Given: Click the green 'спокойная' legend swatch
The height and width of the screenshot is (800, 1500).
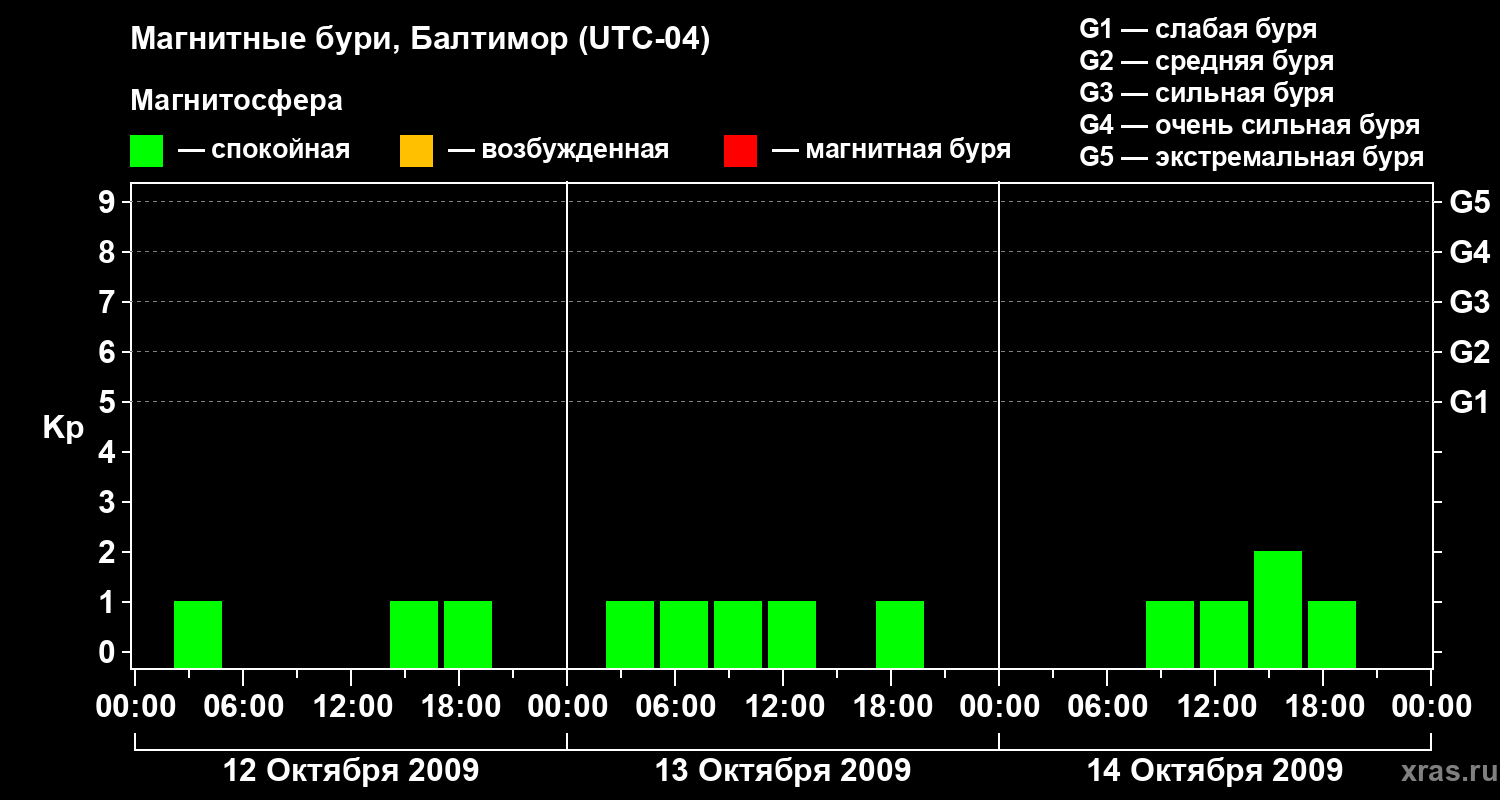Looking at the screenshot, I should pos(146,150).
